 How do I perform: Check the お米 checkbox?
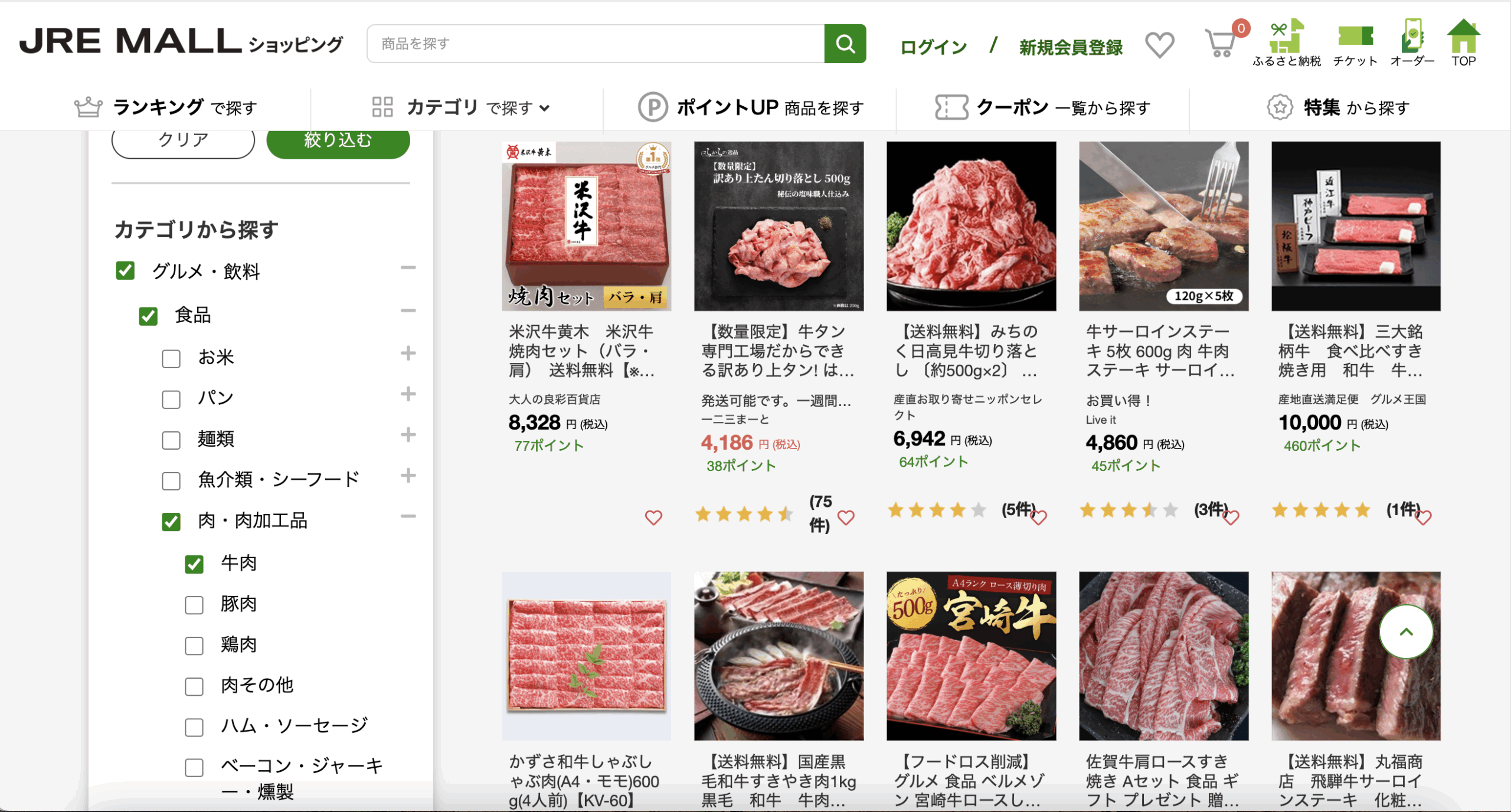click(x=171, y=358)
